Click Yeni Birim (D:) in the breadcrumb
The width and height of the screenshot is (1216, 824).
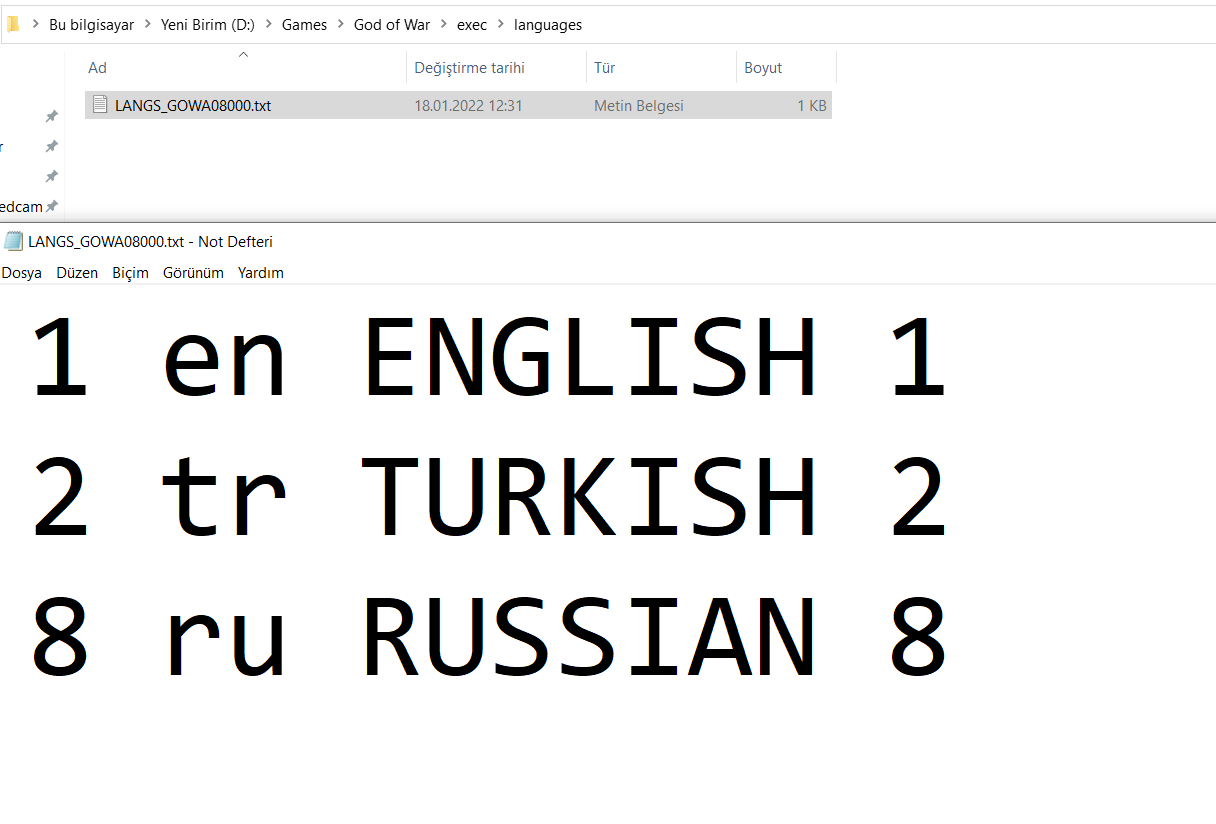click(x=208, y=25)
